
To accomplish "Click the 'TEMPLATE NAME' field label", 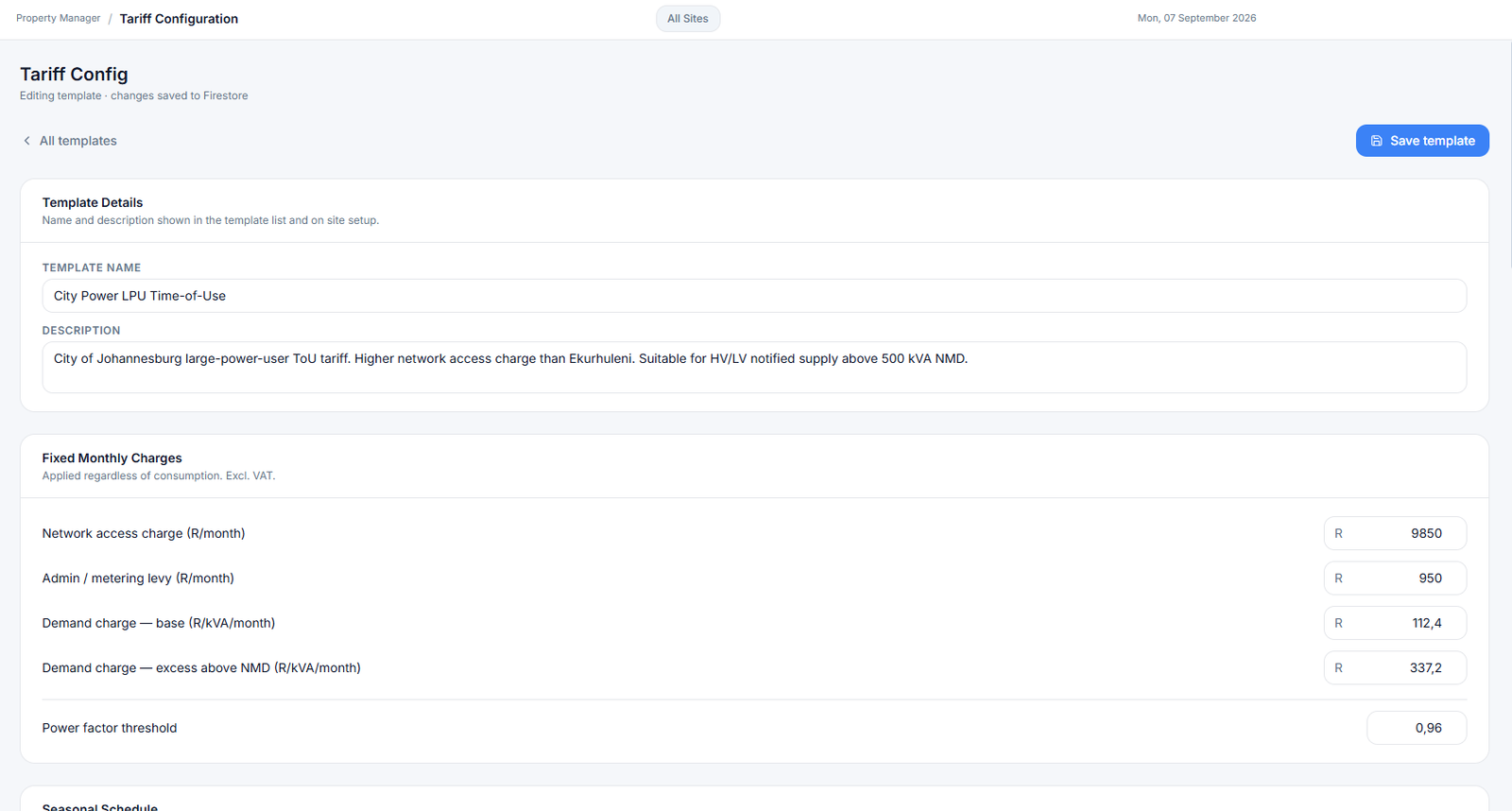I will pyautogui.click(x=92, y=267).
